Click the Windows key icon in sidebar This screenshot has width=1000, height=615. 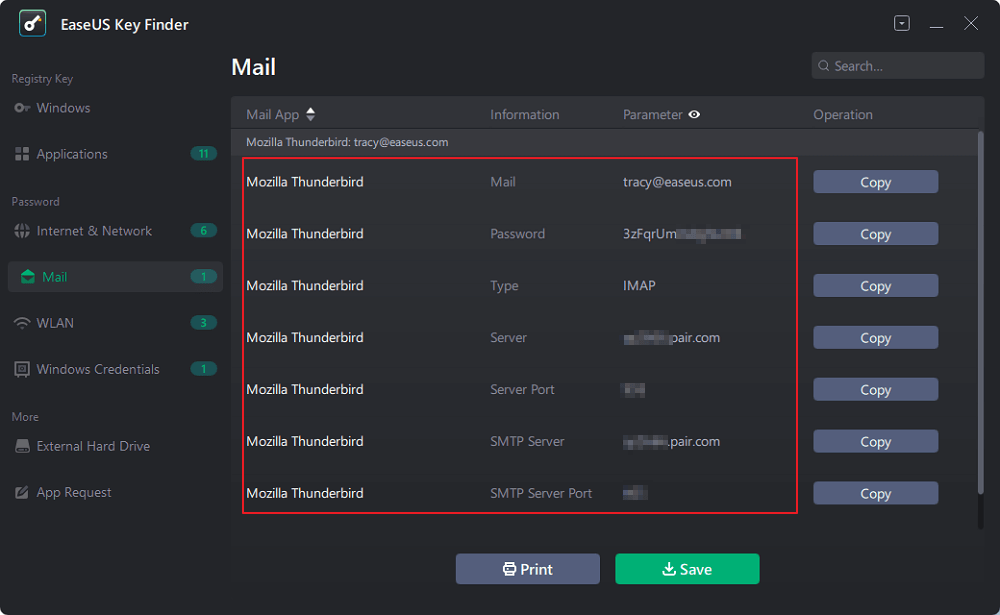[x=22, y=108]
